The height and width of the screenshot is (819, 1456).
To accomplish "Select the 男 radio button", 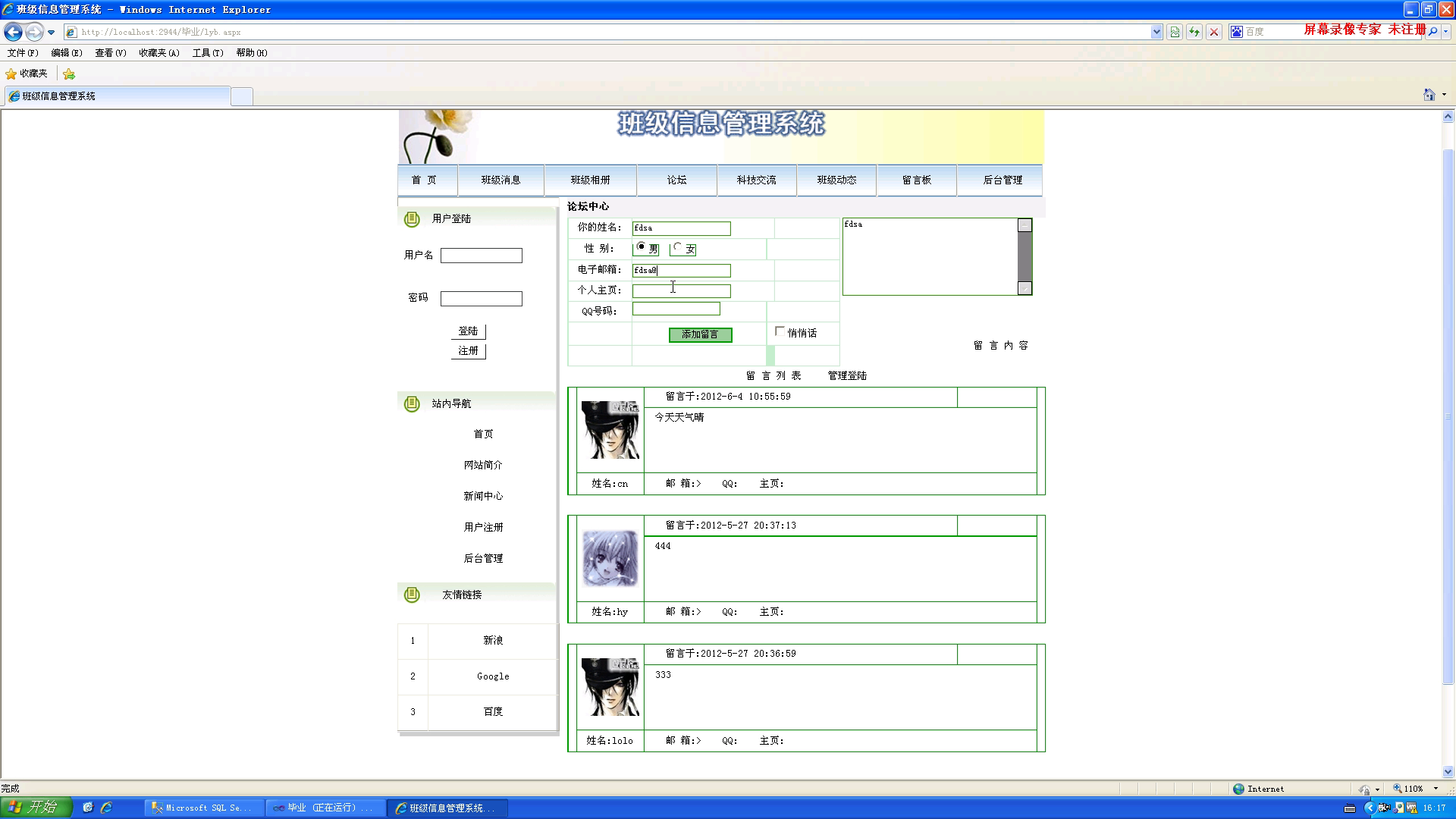I will click(x=642, y=247).
